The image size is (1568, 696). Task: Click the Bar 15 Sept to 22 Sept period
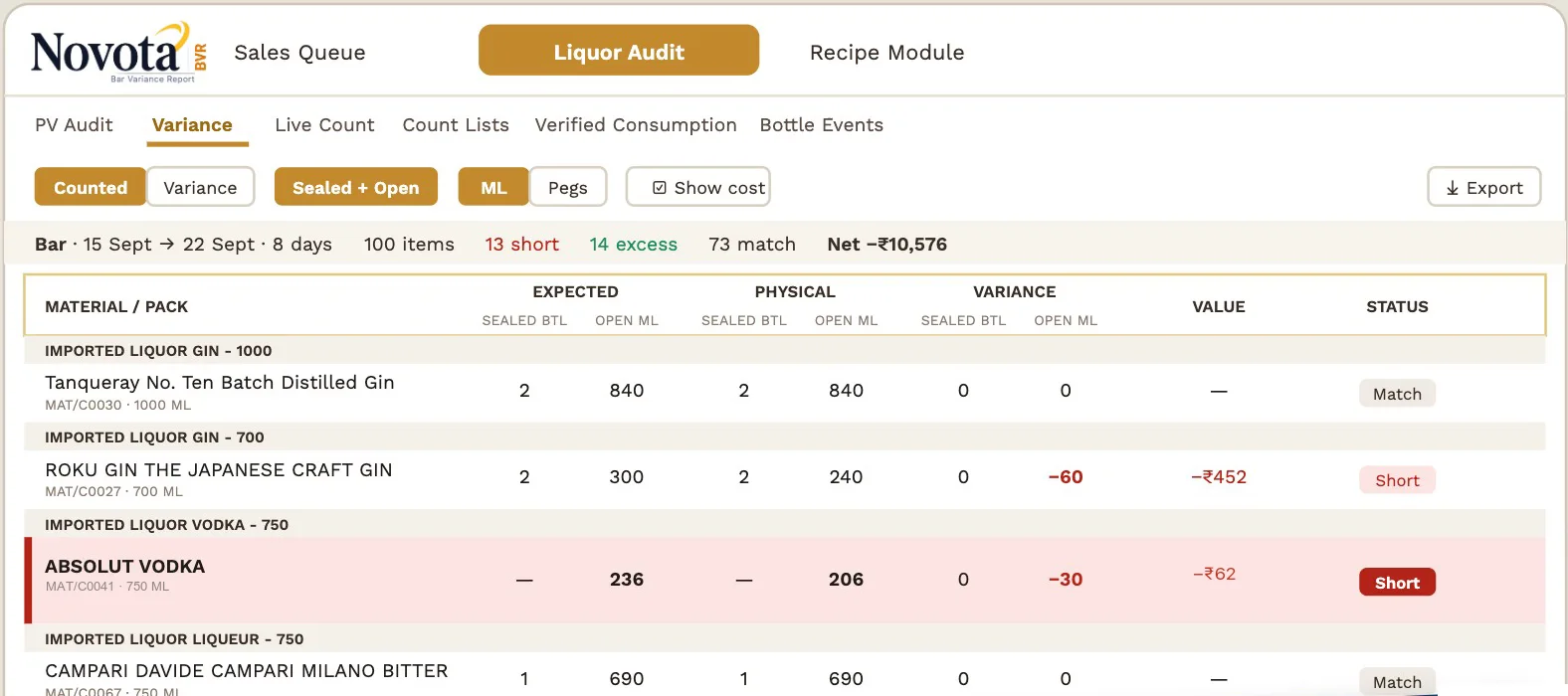(x=183, y=245)
